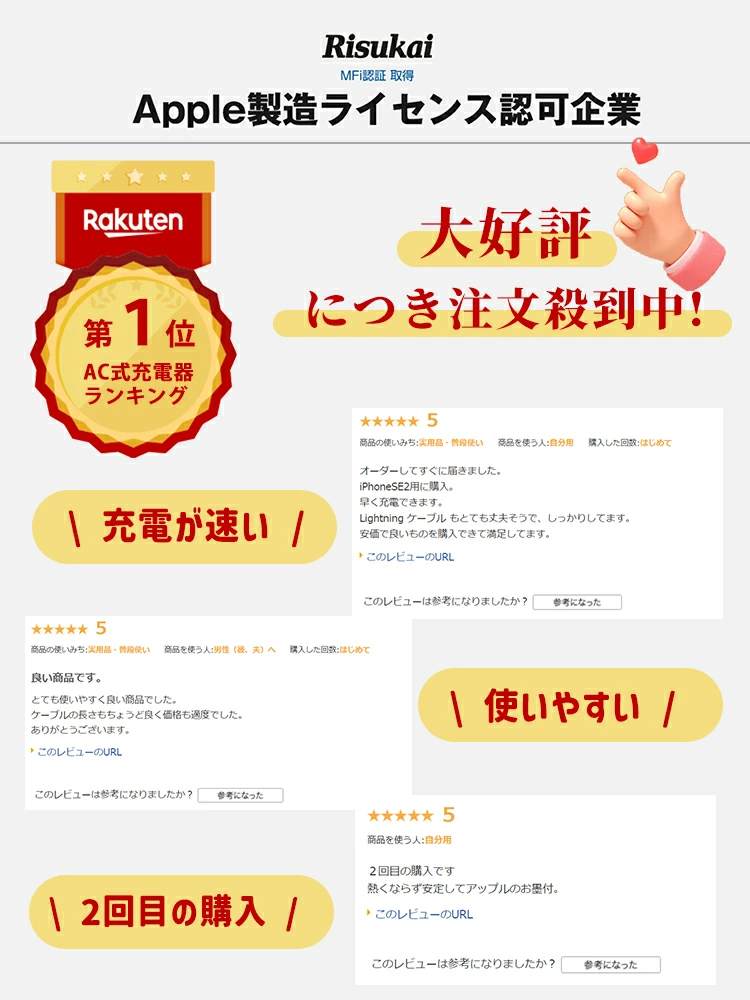750x1000 pixels.
Task: Click the Rakuten first place ranking medal
Action: point(133,308)
